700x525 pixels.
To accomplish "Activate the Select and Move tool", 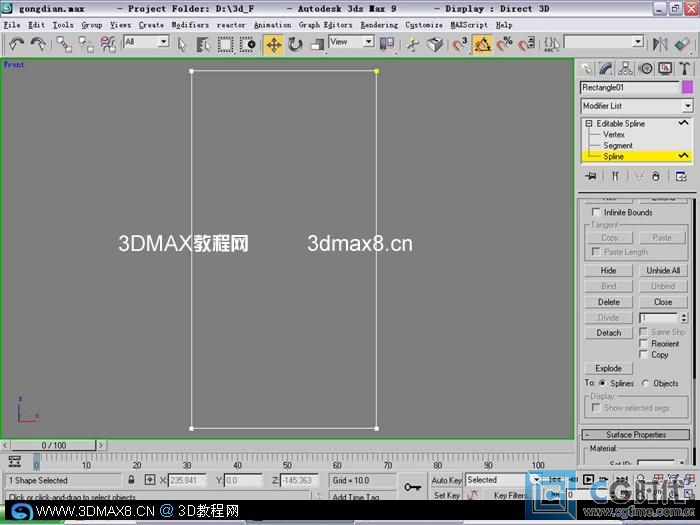I will coord(274,45).
